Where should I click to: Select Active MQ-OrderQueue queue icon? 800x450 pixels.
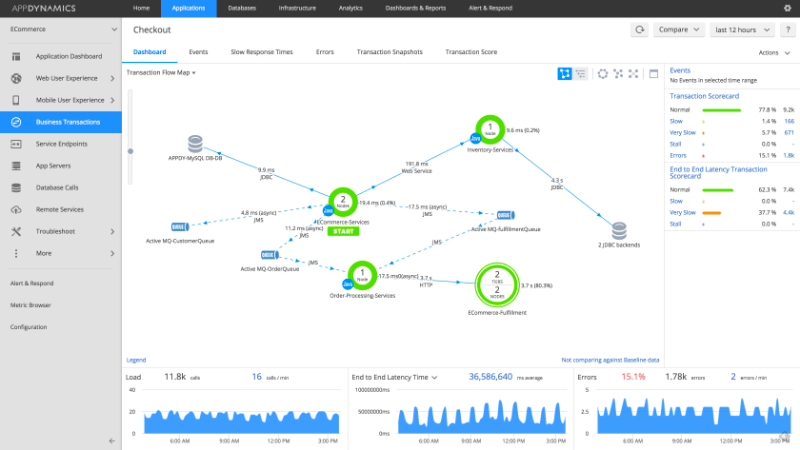(x=270, y=255)
